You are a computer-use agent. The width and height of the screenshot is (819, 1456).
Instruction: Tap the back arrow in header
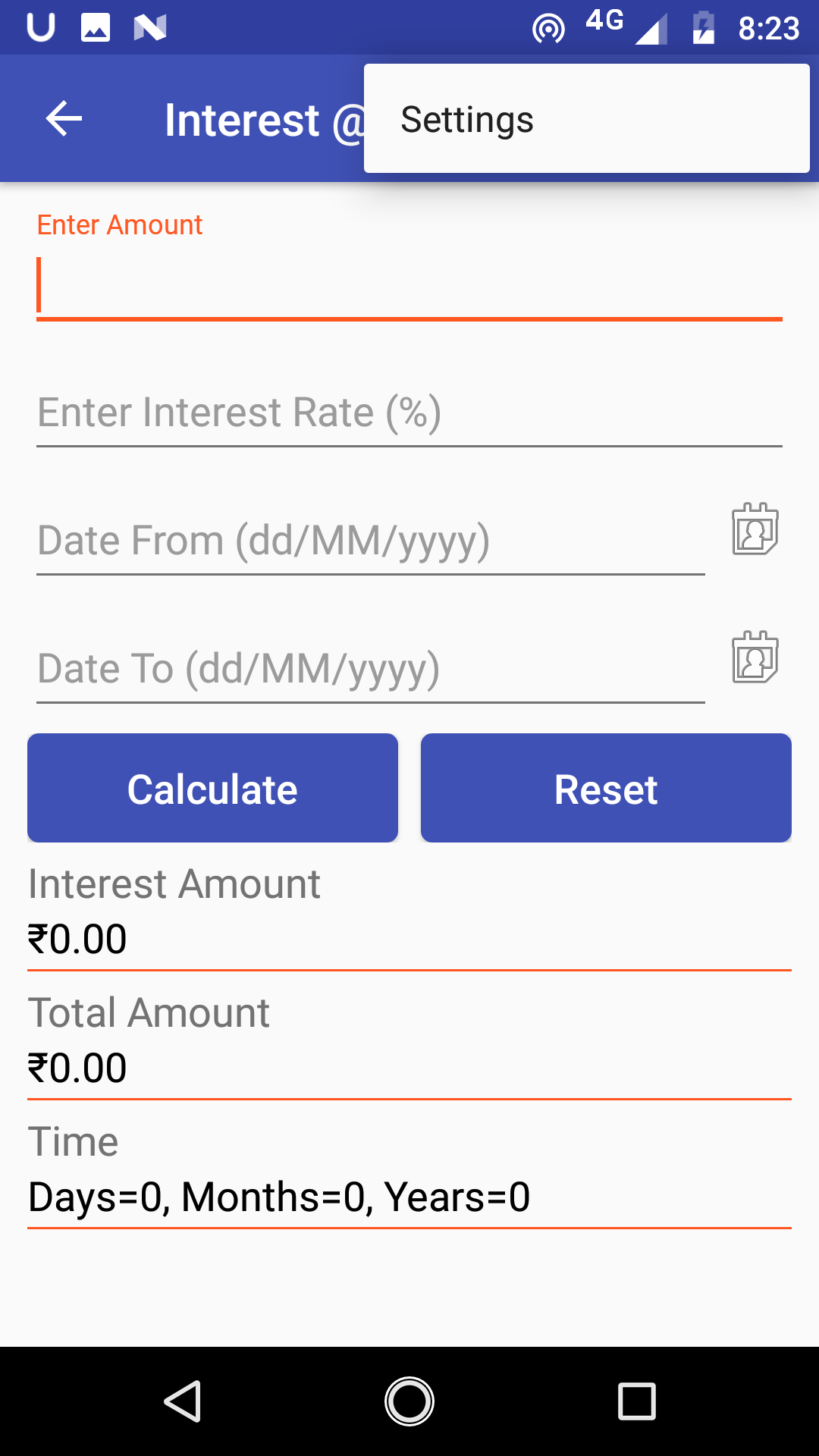tap(64, 119)
